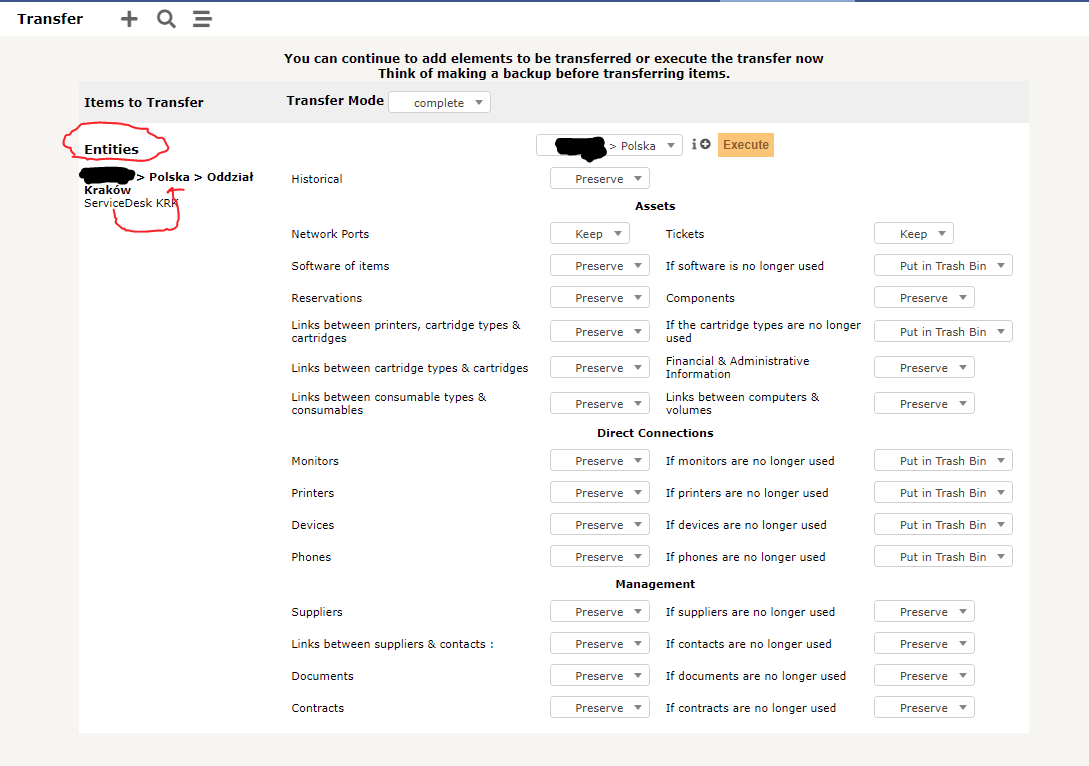
Task: Change the Software of items dropdown
Action: (600, 264)
